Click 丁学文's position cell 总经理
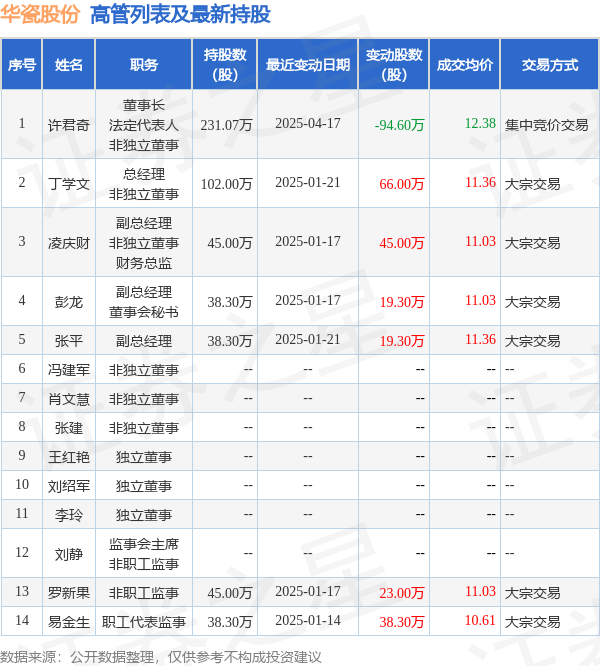The height and width of the screenshot is (666, 600). [x=144, y=184]
